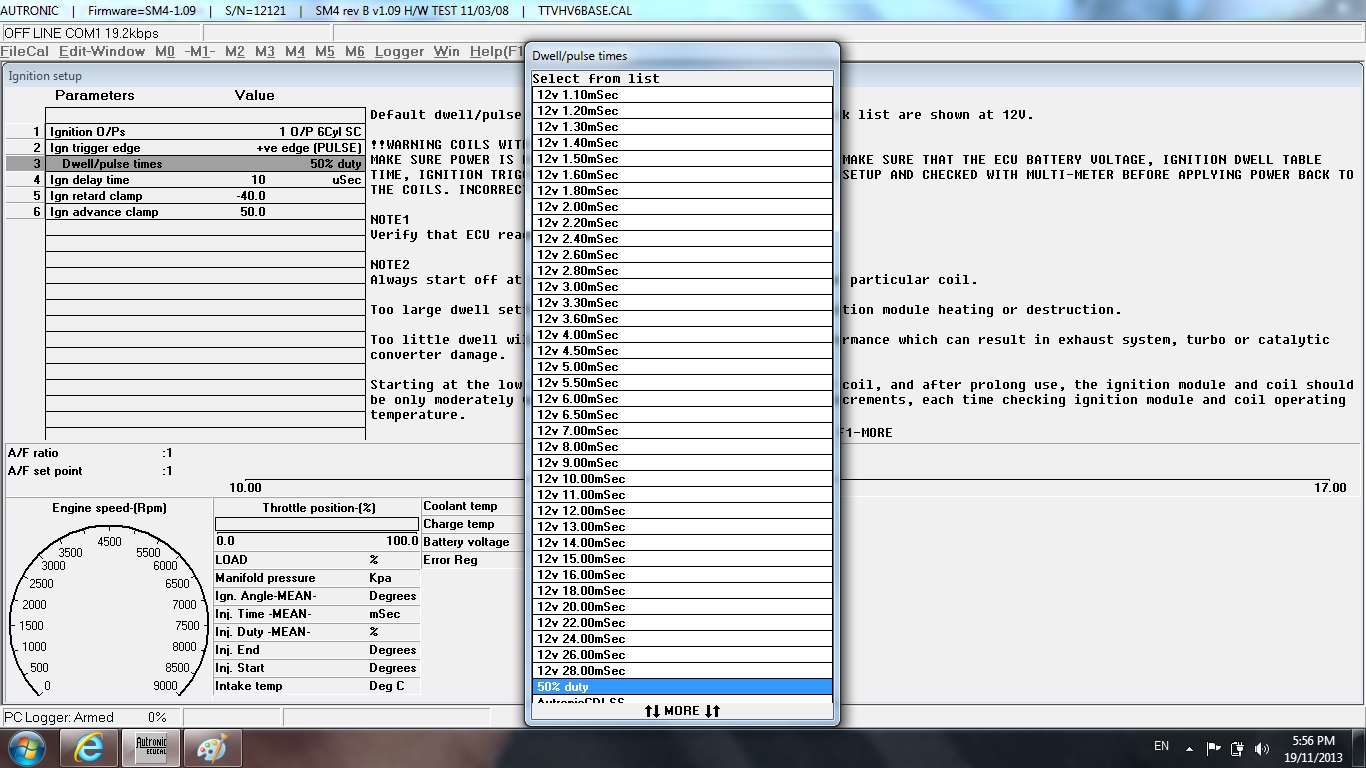Open the Paint taskbar icon
The width and height of the screenshot is (1366, 768).
211,748
